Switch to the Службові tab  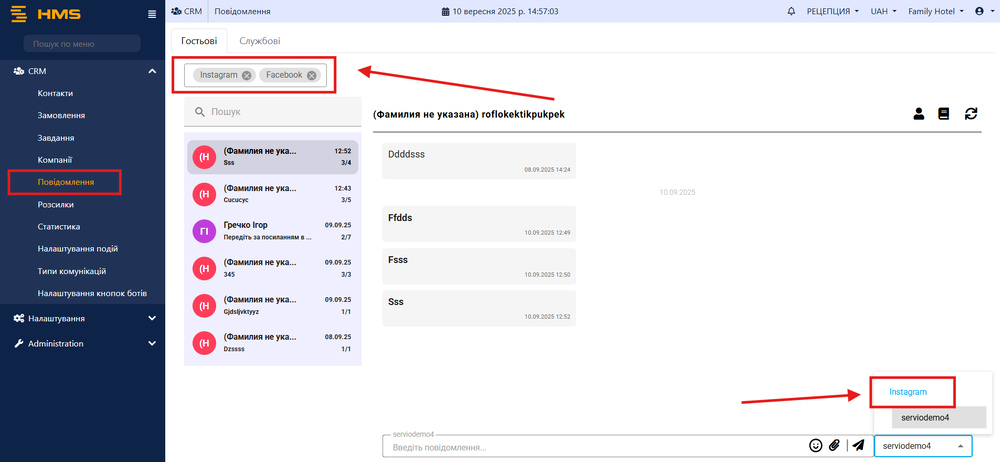click(x=259, y=41)
